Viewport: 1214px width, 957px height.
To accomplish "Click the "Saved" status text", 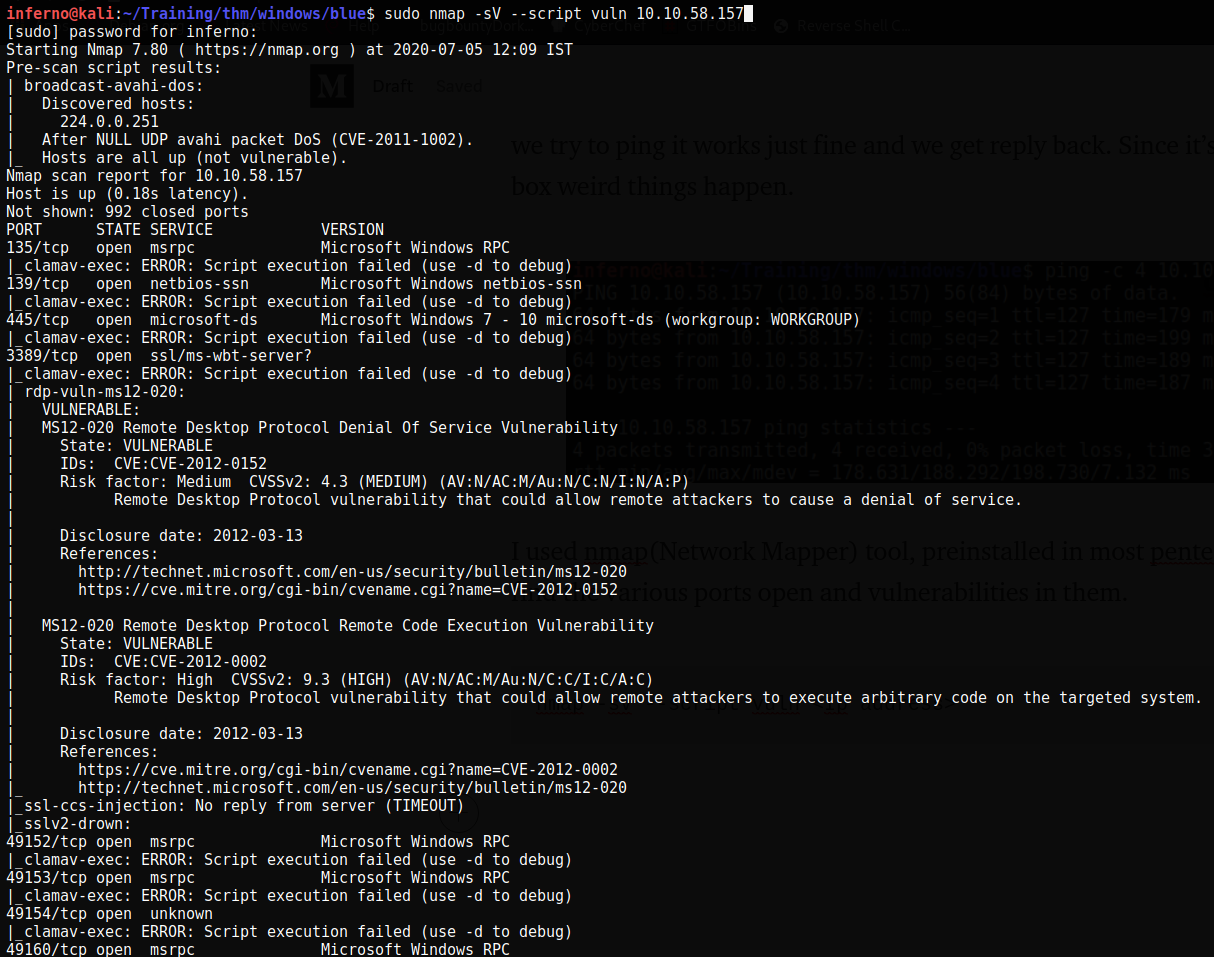I will 459,86.
